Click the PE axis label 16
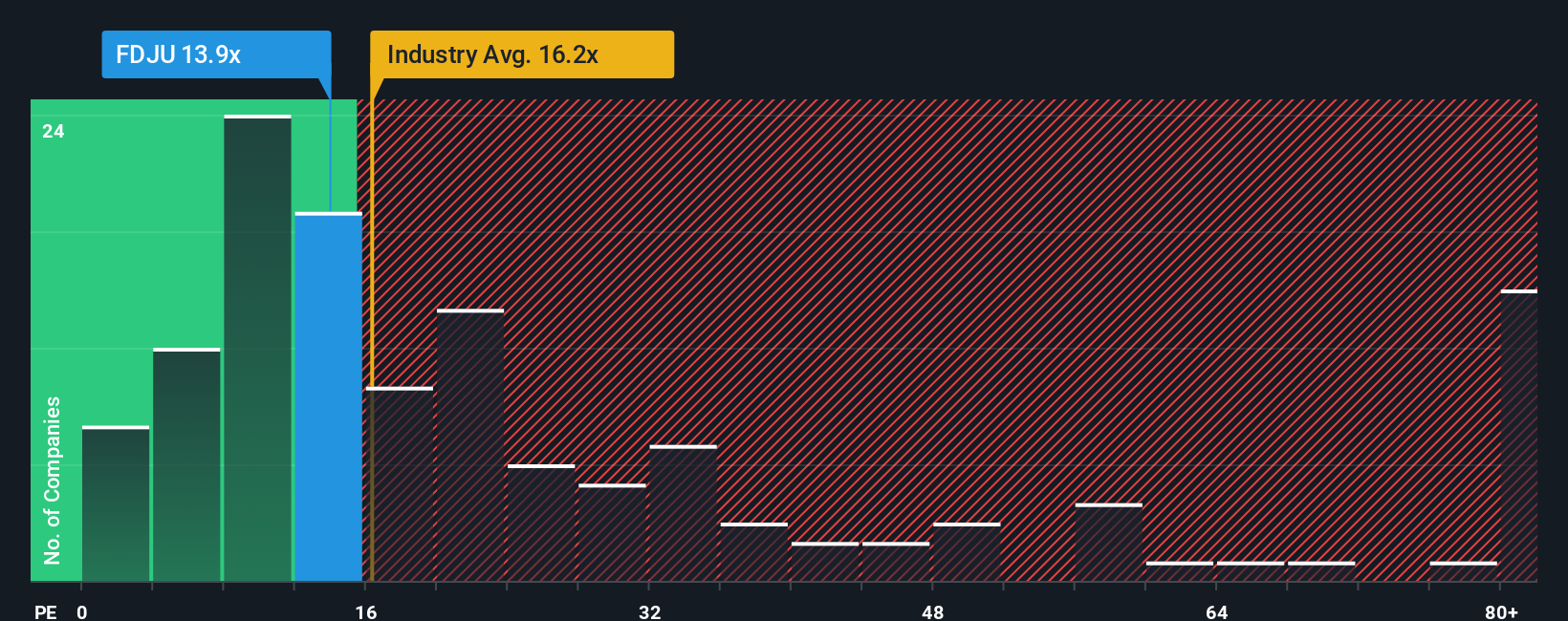Viewport: 1568px width, 621px height. 366,611
